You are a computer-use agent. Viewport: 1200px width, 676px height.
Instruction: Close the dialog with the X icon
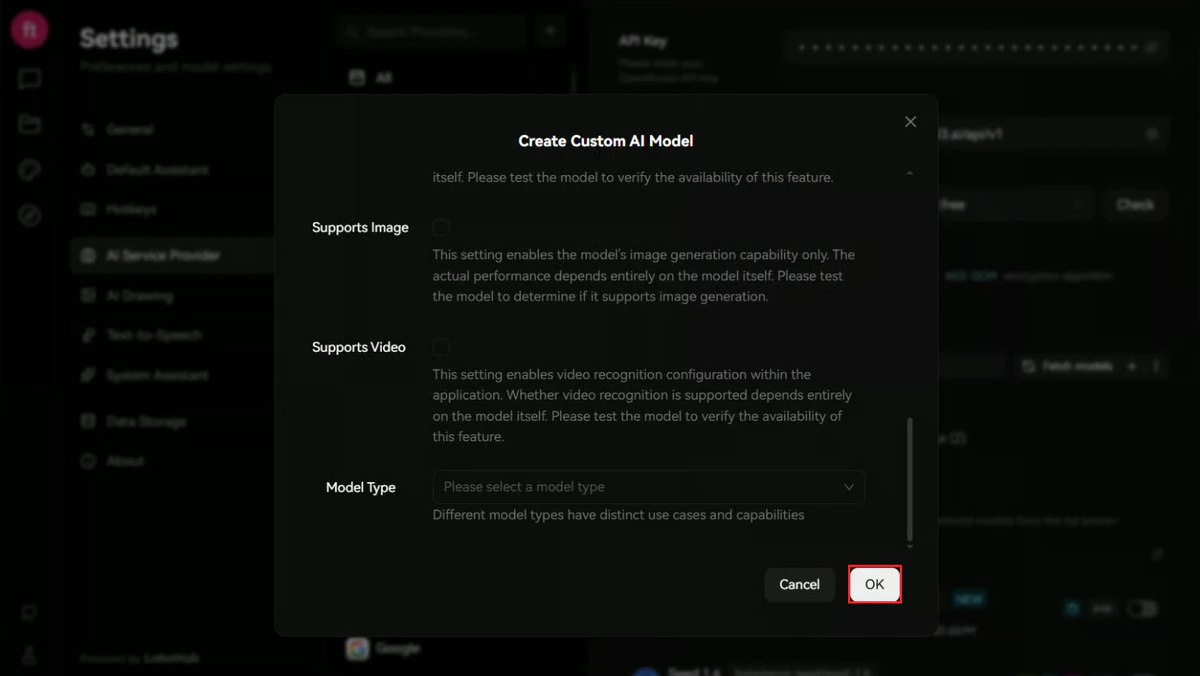[910, 122]
